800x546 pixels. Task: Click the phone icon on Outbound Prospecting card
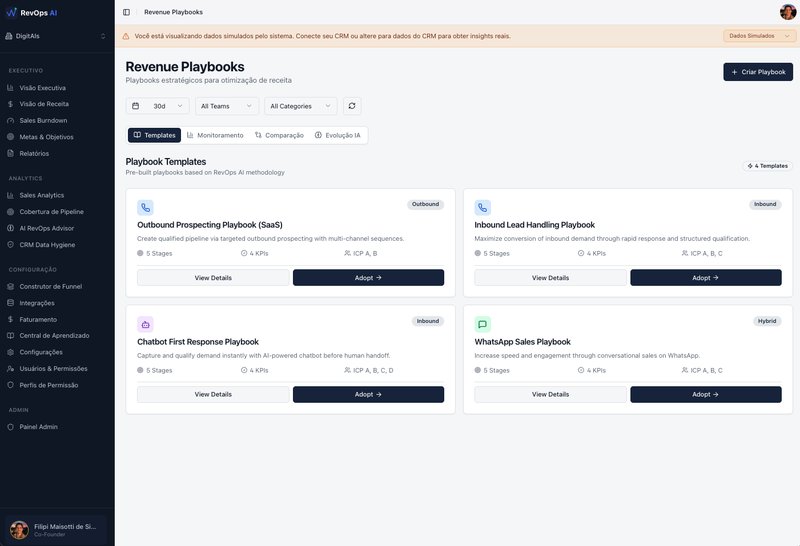coord(145,208)
